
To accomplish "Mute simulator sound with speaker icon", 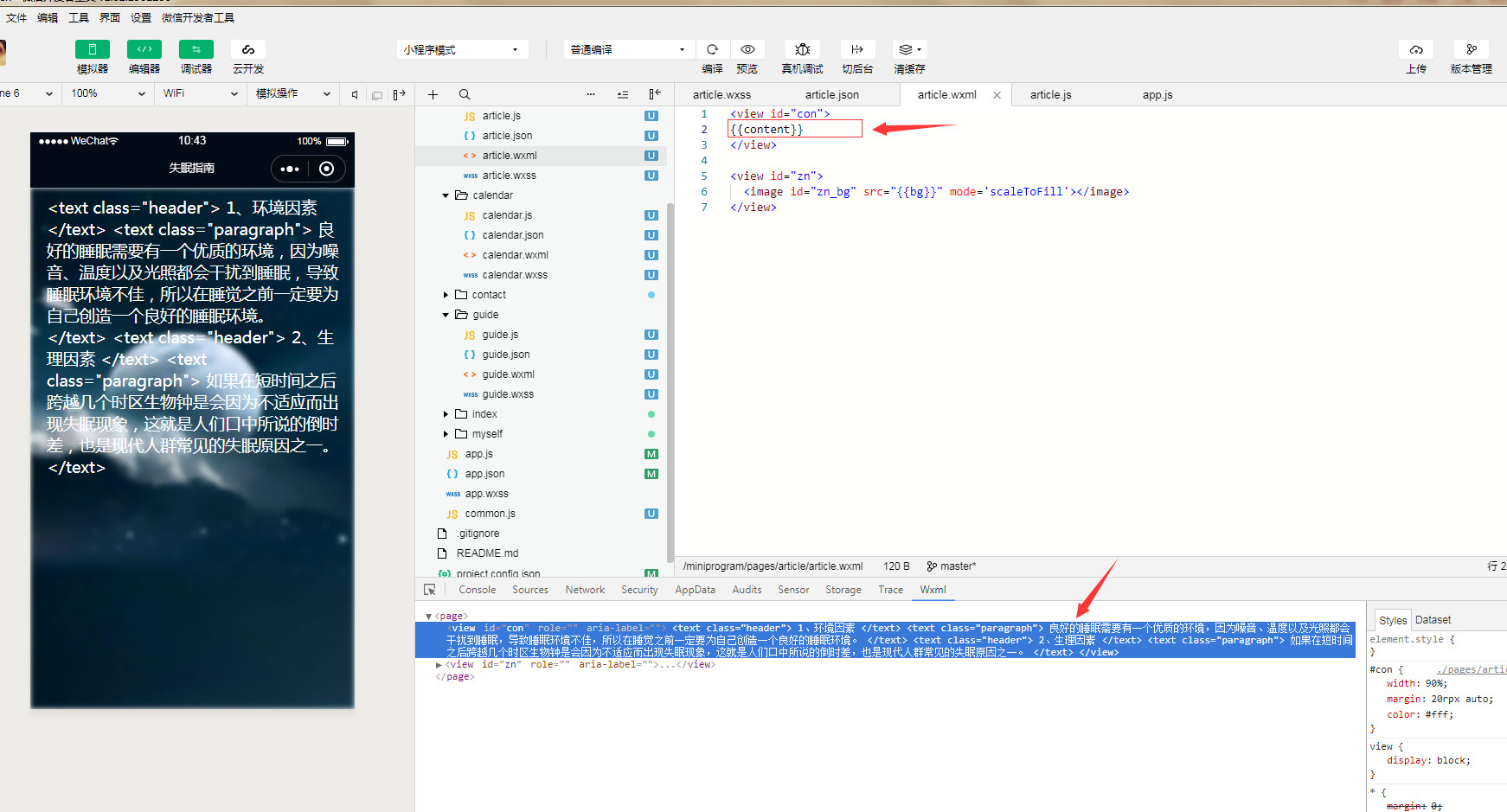I will [x=355, y=94].
